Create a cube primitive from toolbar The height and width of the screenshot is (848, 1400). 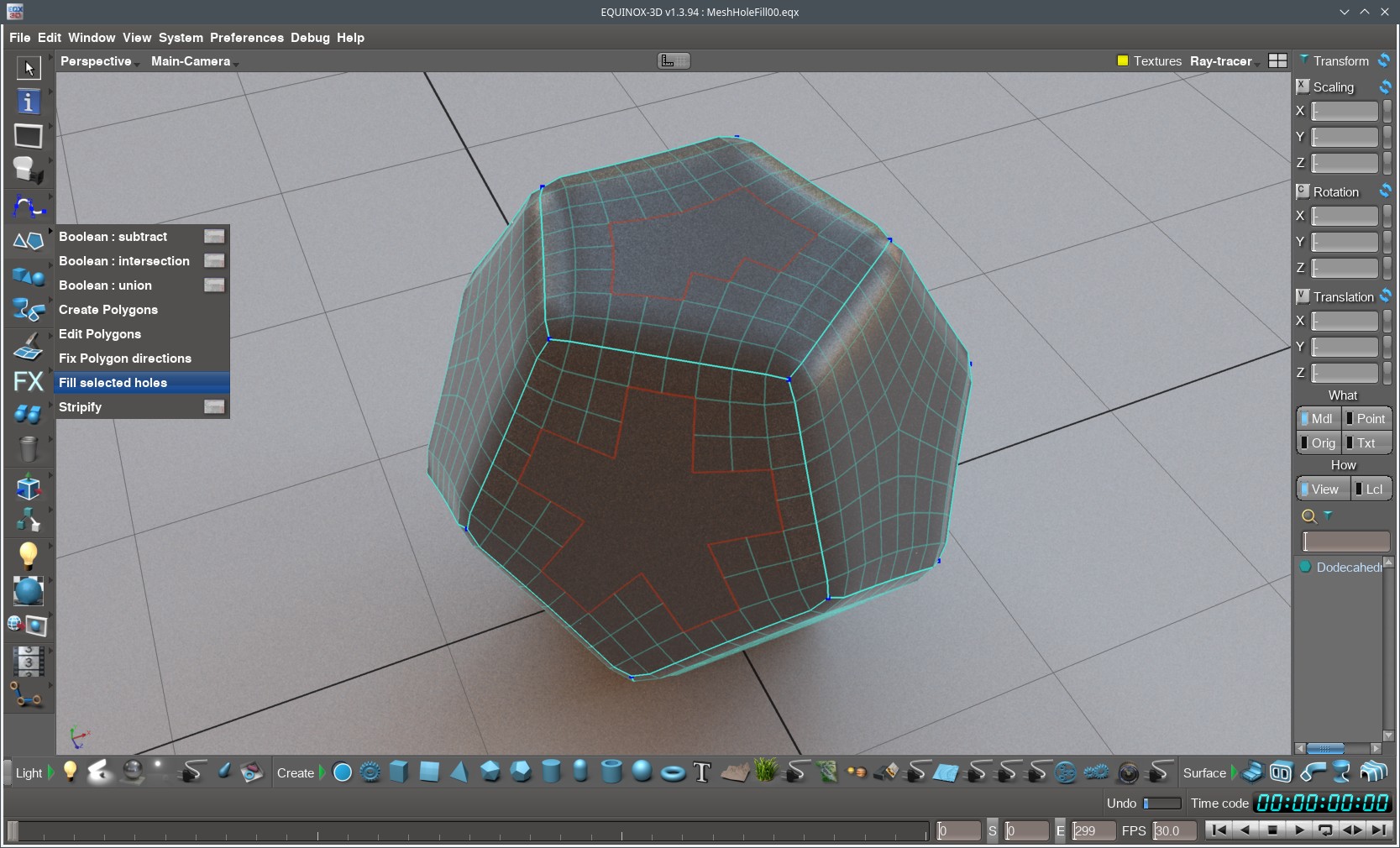(399, 772)
